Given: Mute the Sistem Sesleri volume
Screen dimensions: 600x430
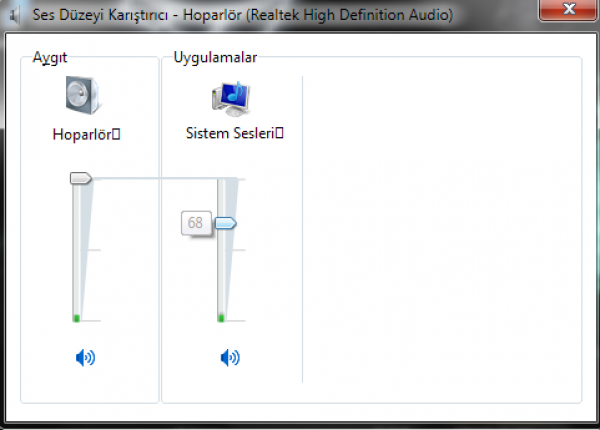Looking at the screenshot, I should pyautogui.click(x=230, y=358).
